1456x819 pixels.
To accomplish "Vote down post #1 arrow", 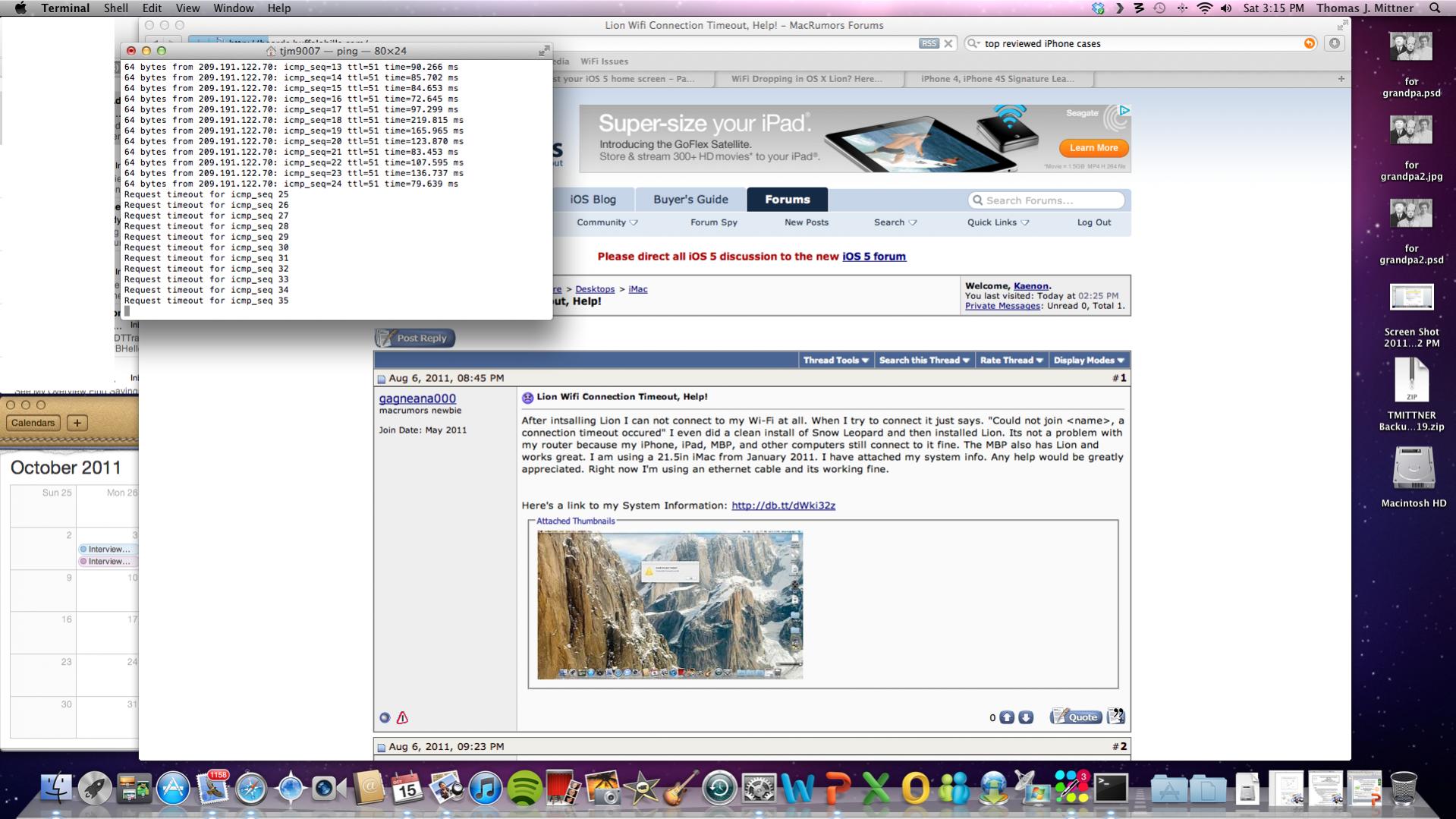I will 1026,717.
